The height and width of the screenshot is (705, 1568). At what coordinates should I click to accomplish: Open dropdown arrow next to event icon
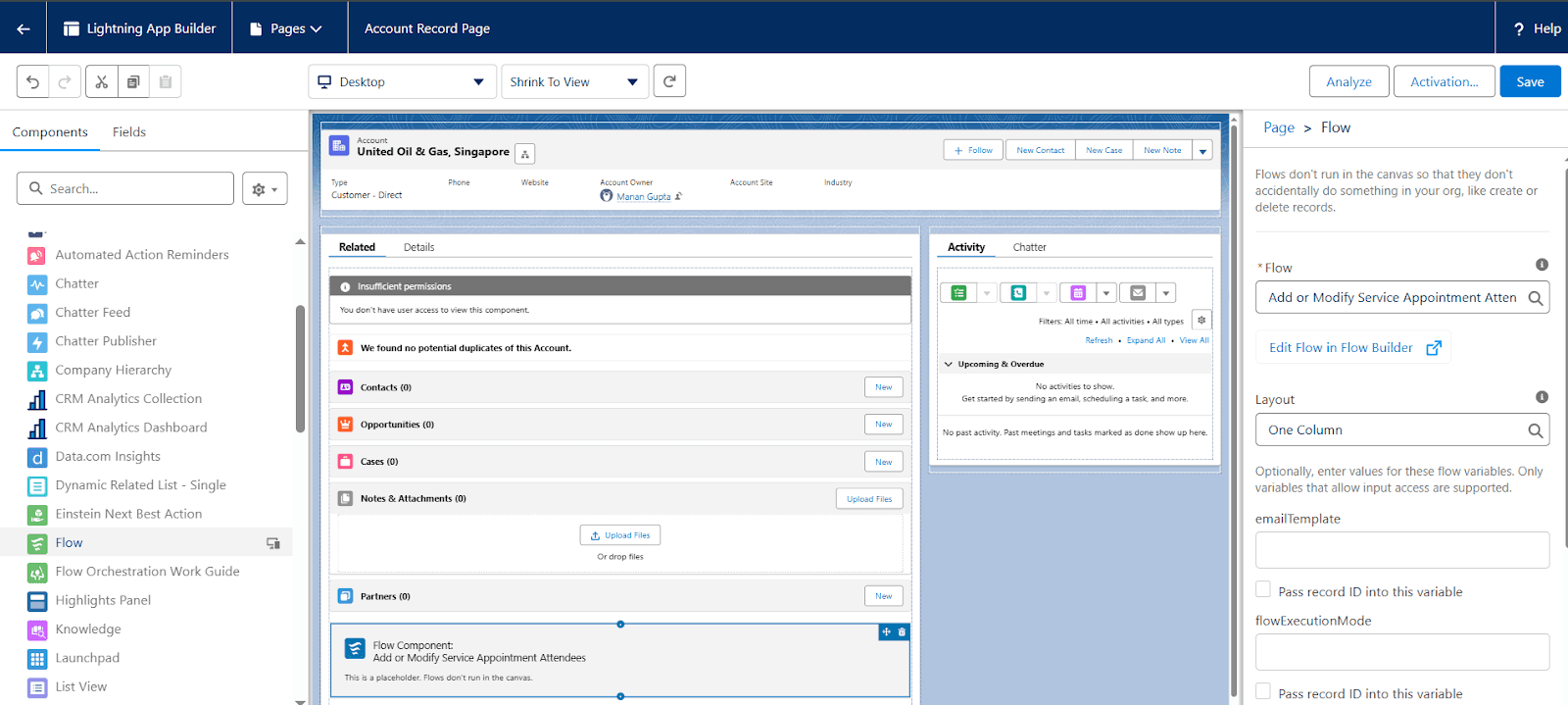point(1106,292)
